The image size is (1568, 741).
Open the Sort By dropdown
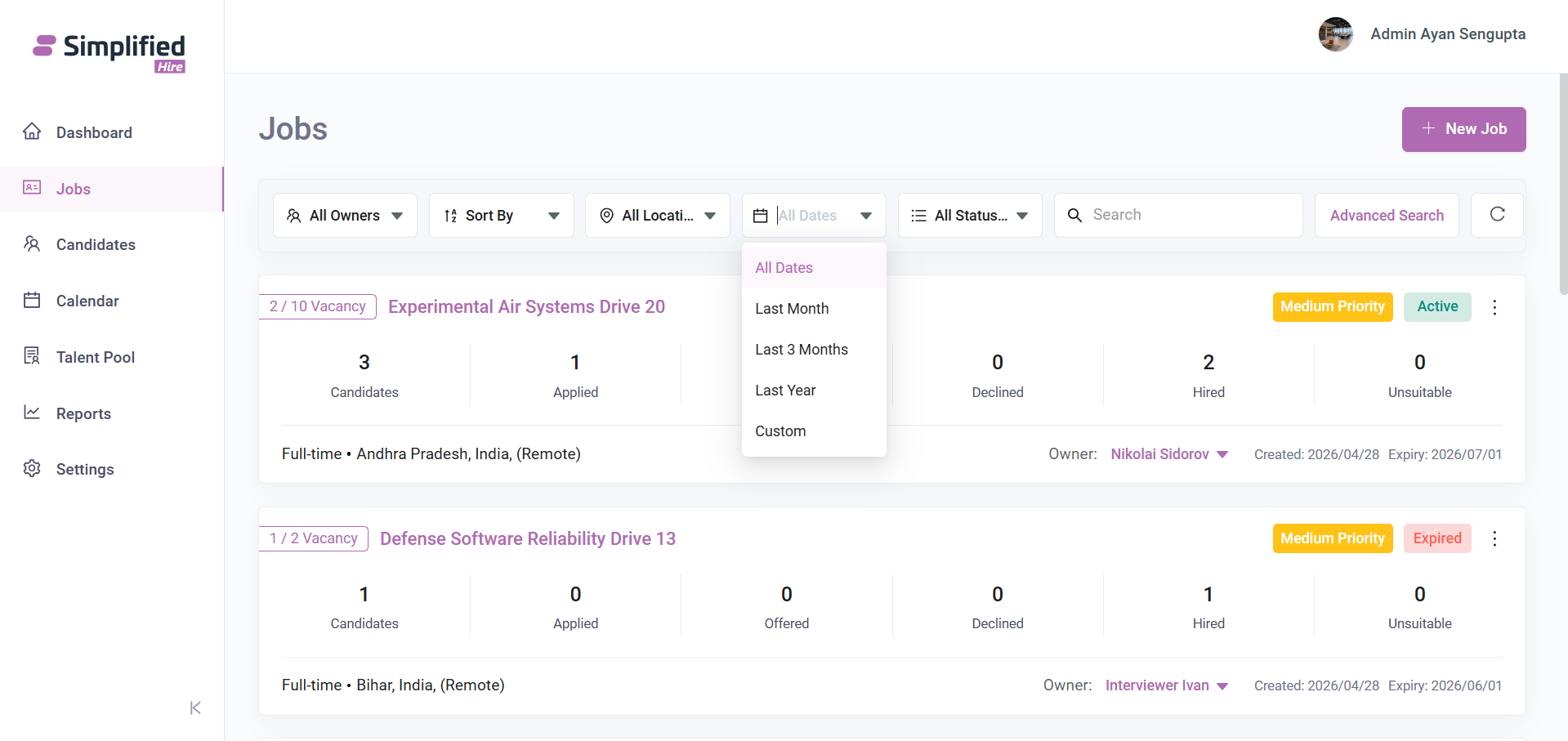point(501,216)
